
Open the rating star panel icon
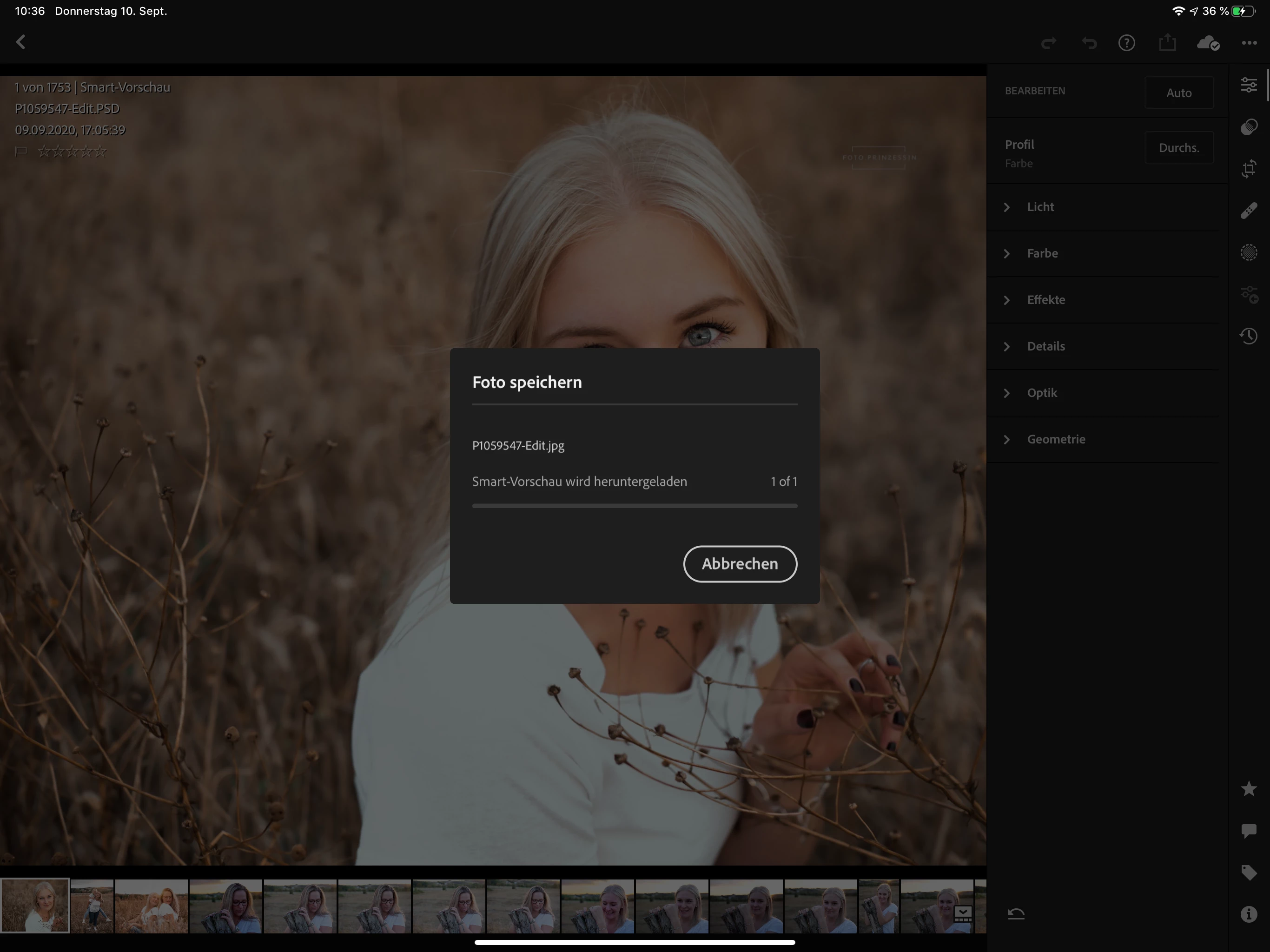tap(1249, 788)
